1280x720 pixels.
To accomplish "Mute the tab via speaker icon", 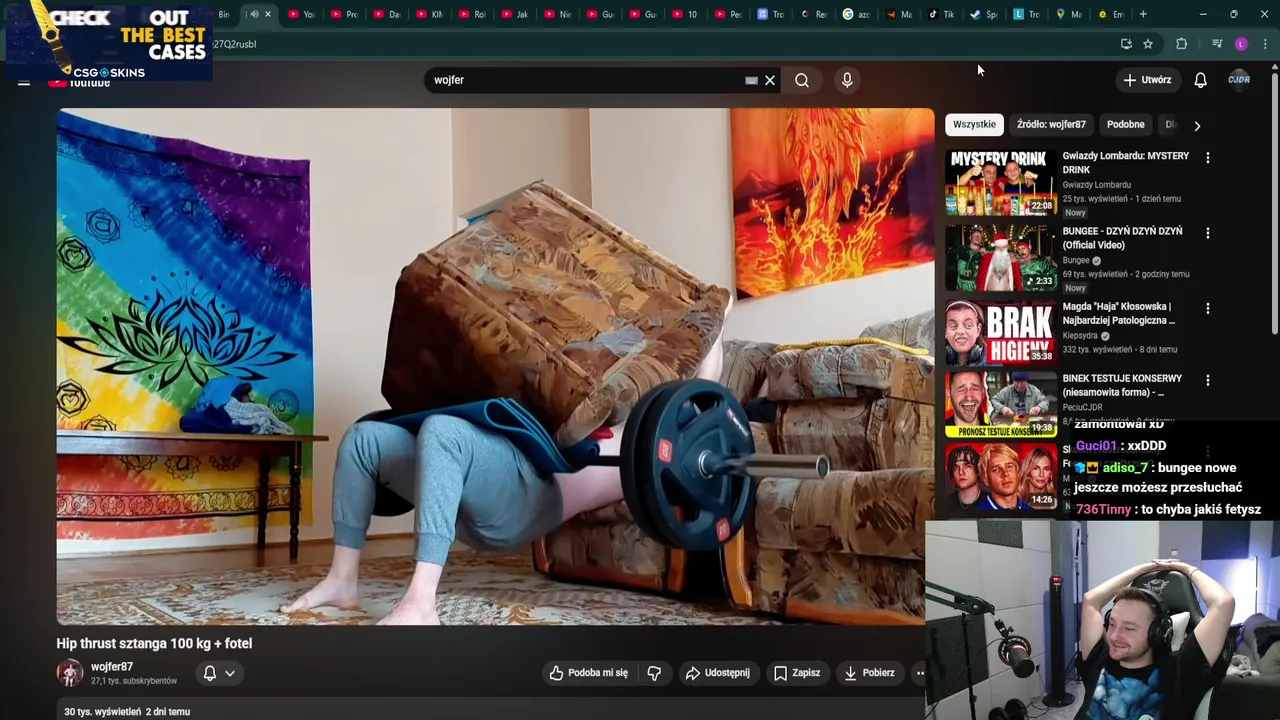I will [253, 14].
